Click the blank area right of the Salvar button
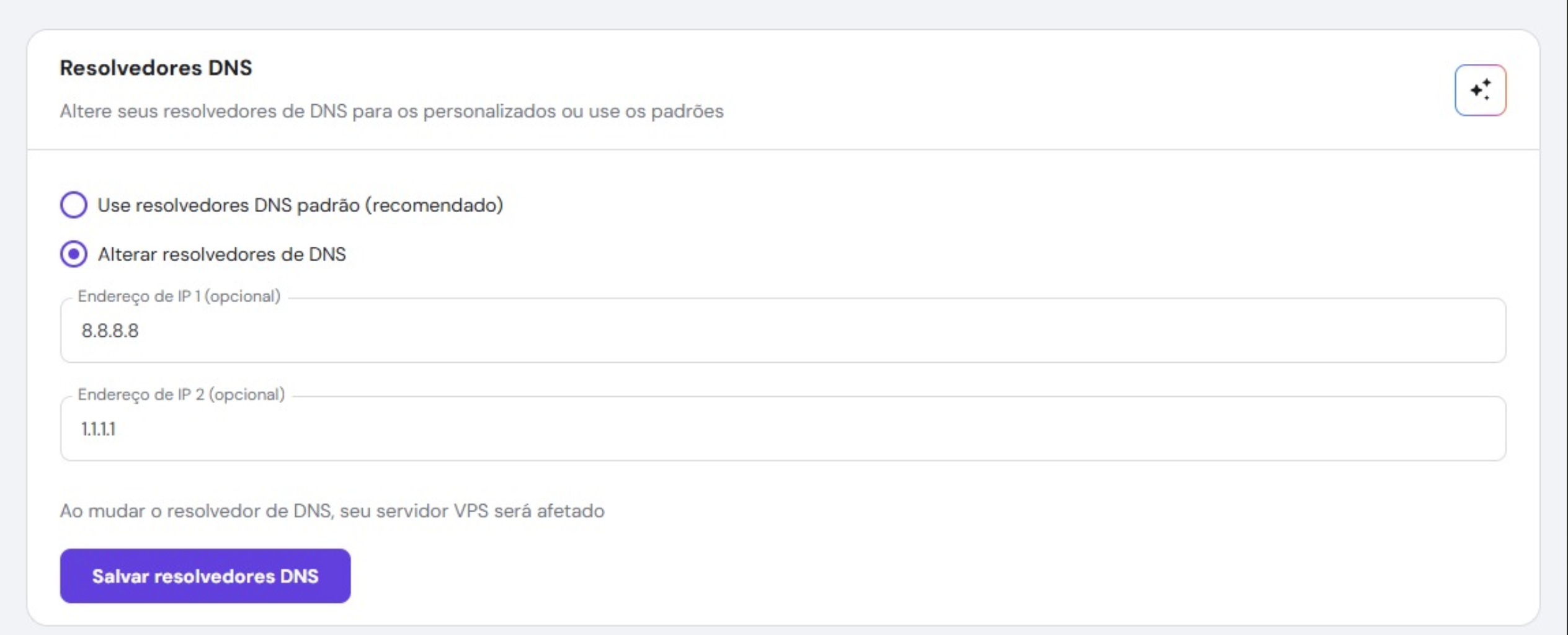1568x635 pixels. point(868,575)
